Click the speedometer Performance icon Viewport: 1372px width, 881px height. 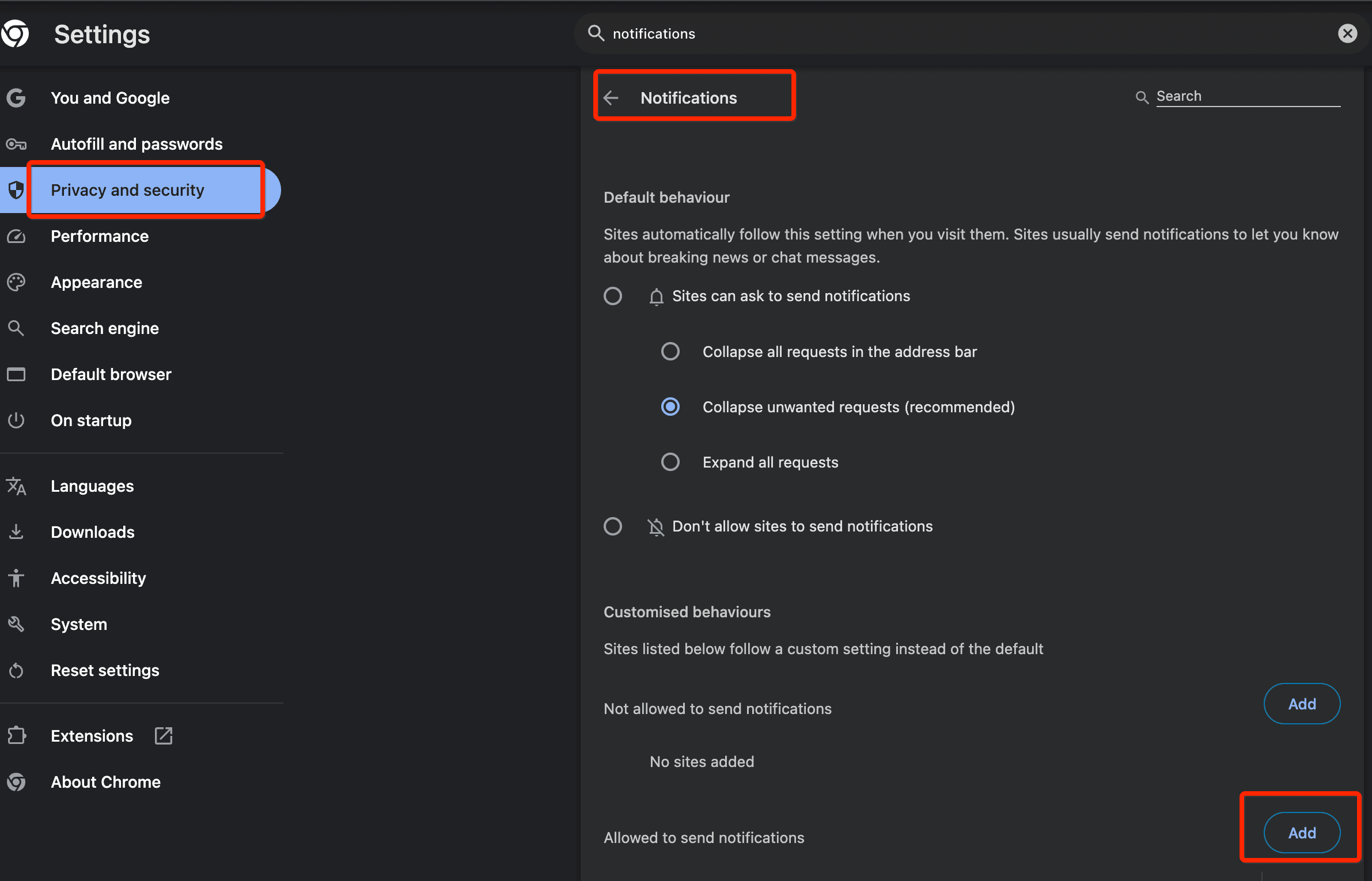click(x=16, y=236)
